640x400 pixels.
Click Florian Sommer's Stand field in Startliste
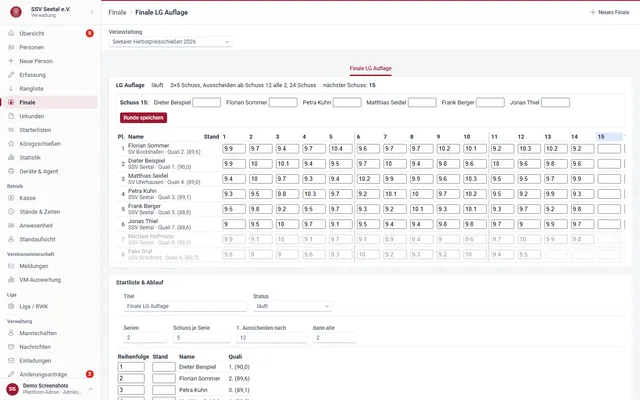tap(164, 378)
